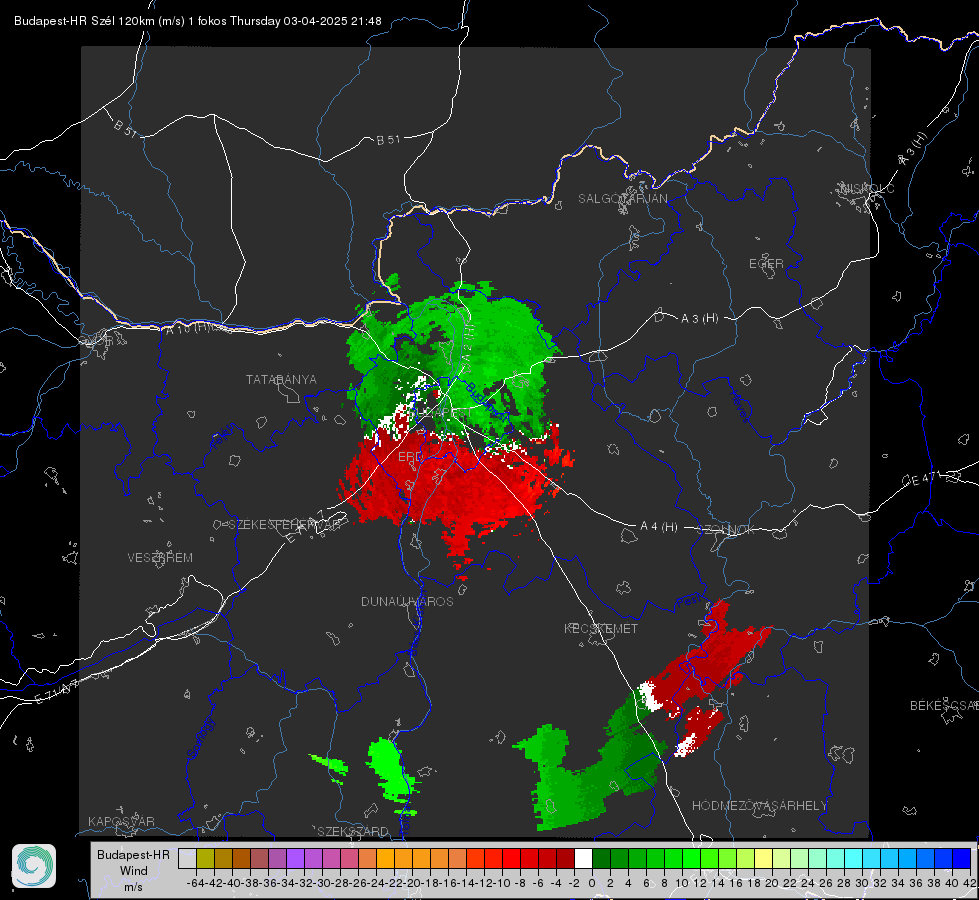Click the '-20' legend value
This screenshot has height=900, width=979.
[412, 883]
